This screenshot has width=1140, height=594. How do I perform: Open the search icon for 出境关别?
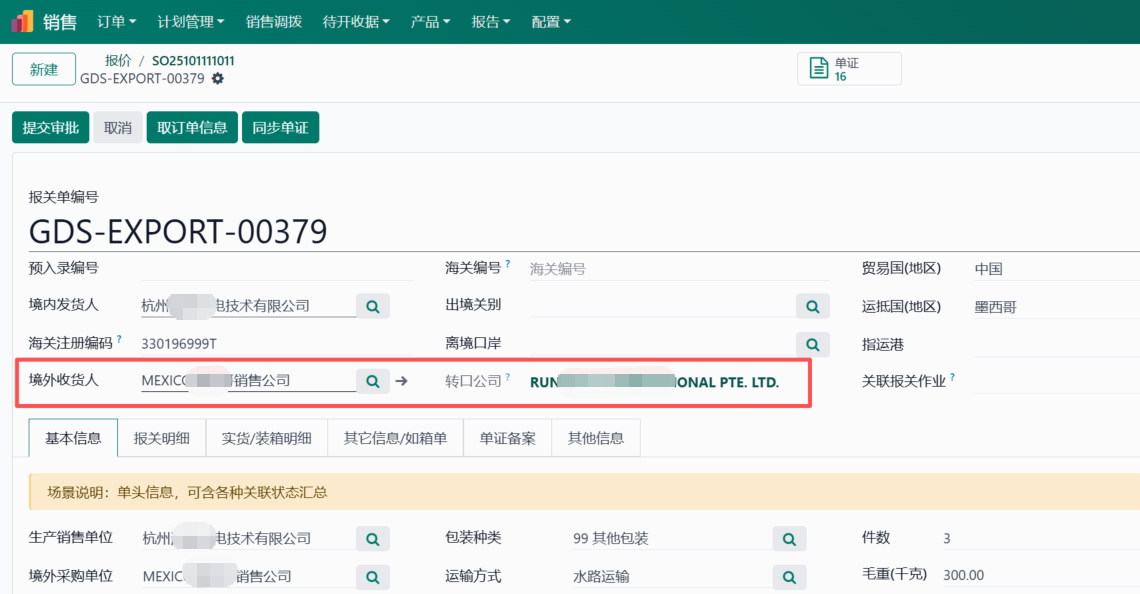813,305
